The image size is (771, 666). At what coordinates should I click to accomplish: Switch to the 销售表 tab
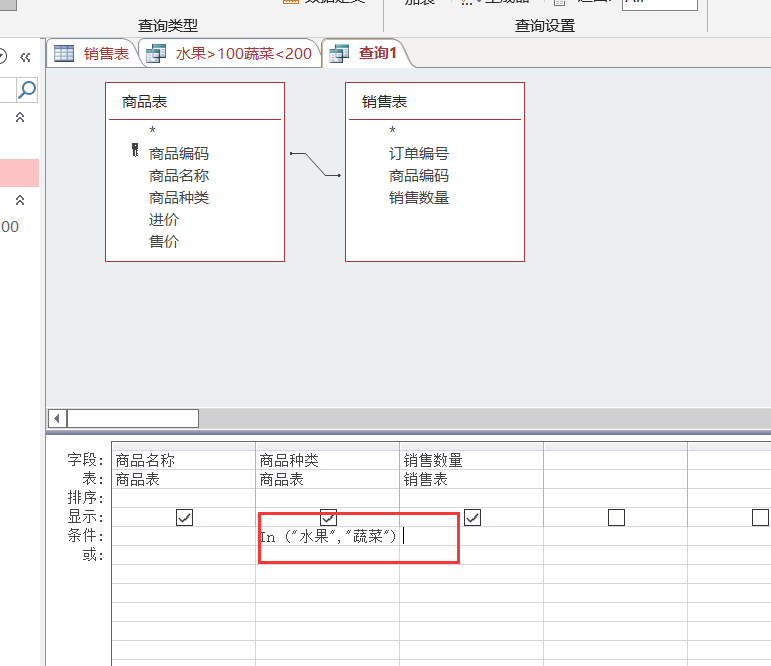[91, 53]
